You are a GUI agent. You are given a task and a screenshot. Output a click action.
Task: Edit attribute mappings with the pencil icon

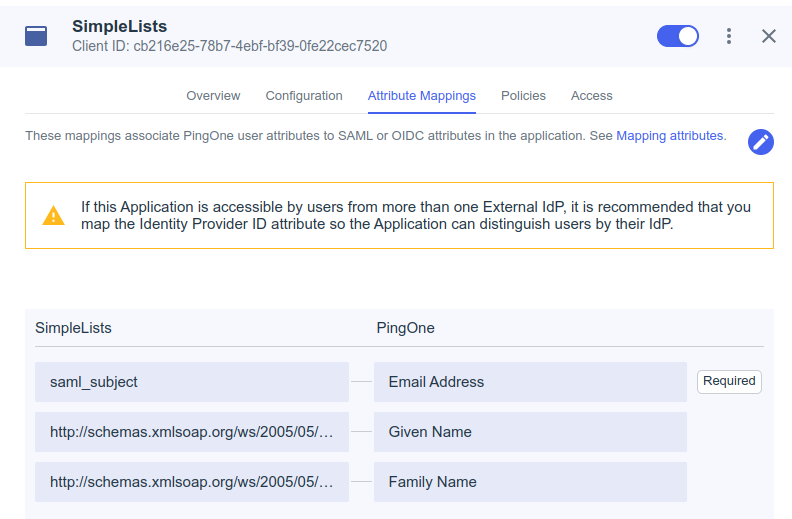[x=761, y=142]
